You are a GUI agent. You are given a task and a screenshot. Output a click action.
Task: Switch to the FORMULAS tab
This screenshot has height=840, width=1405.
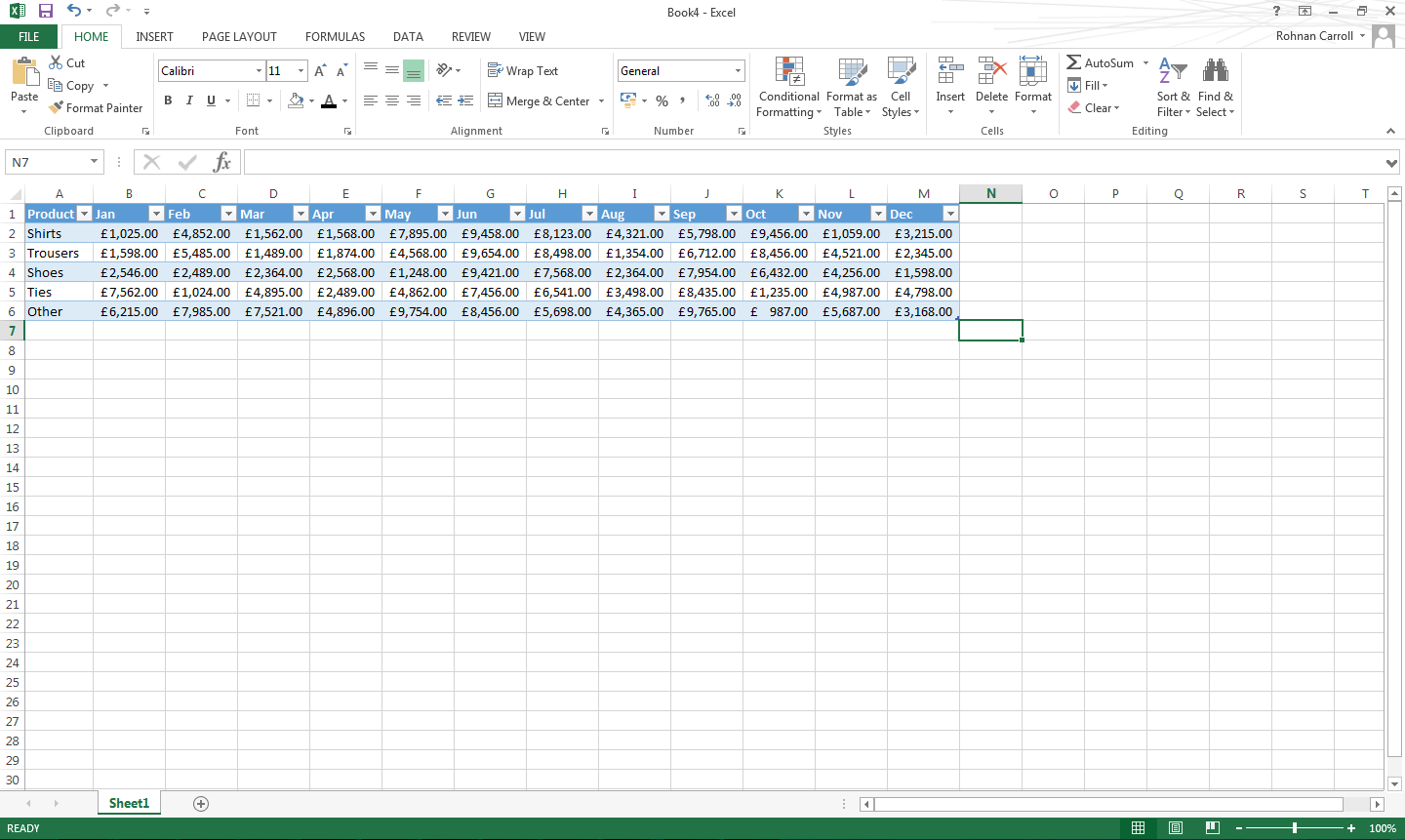[x=335, y=37]
